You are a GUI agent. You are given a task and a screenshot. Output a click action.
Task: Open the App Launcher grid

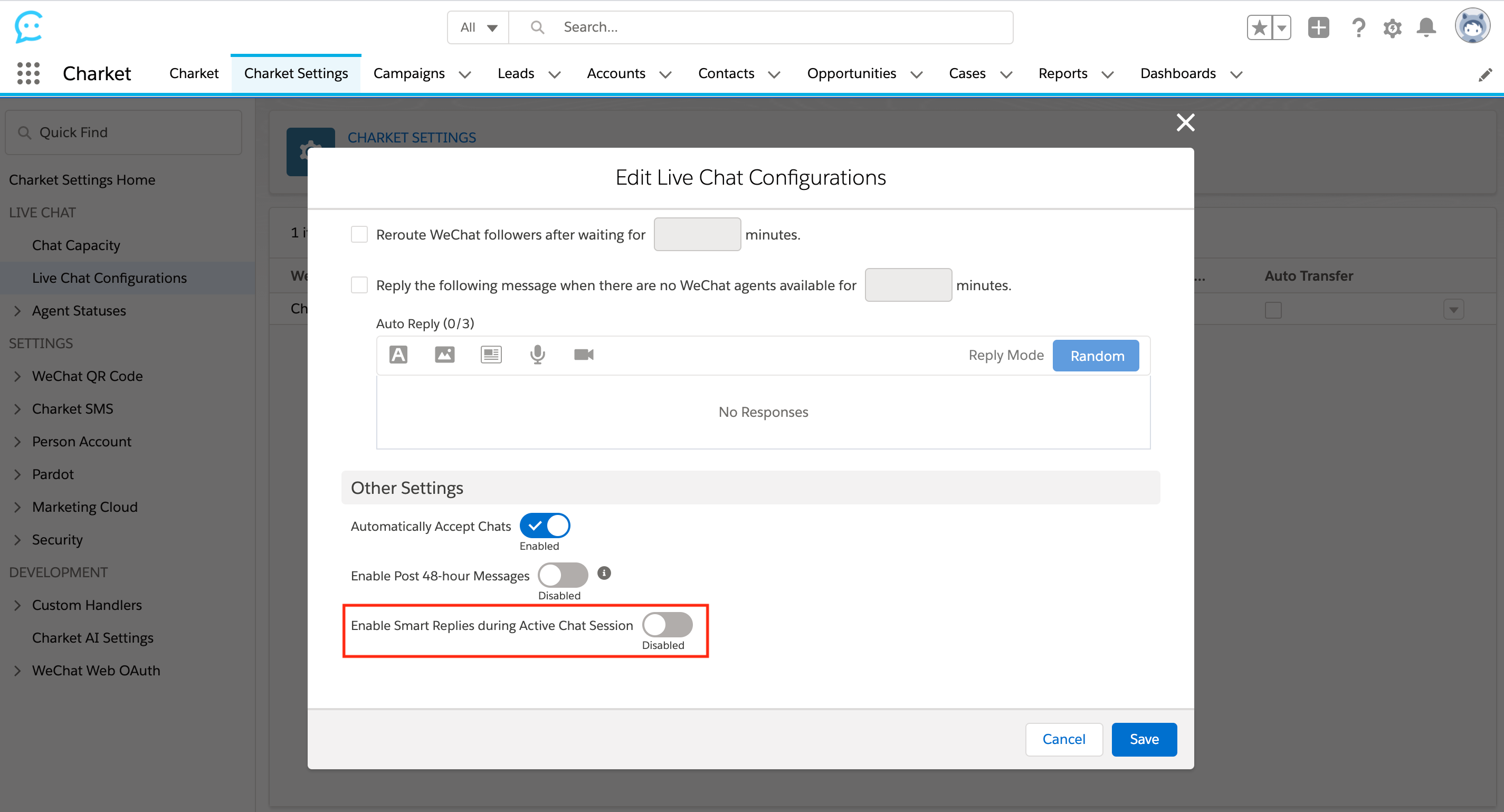(28, 73)
